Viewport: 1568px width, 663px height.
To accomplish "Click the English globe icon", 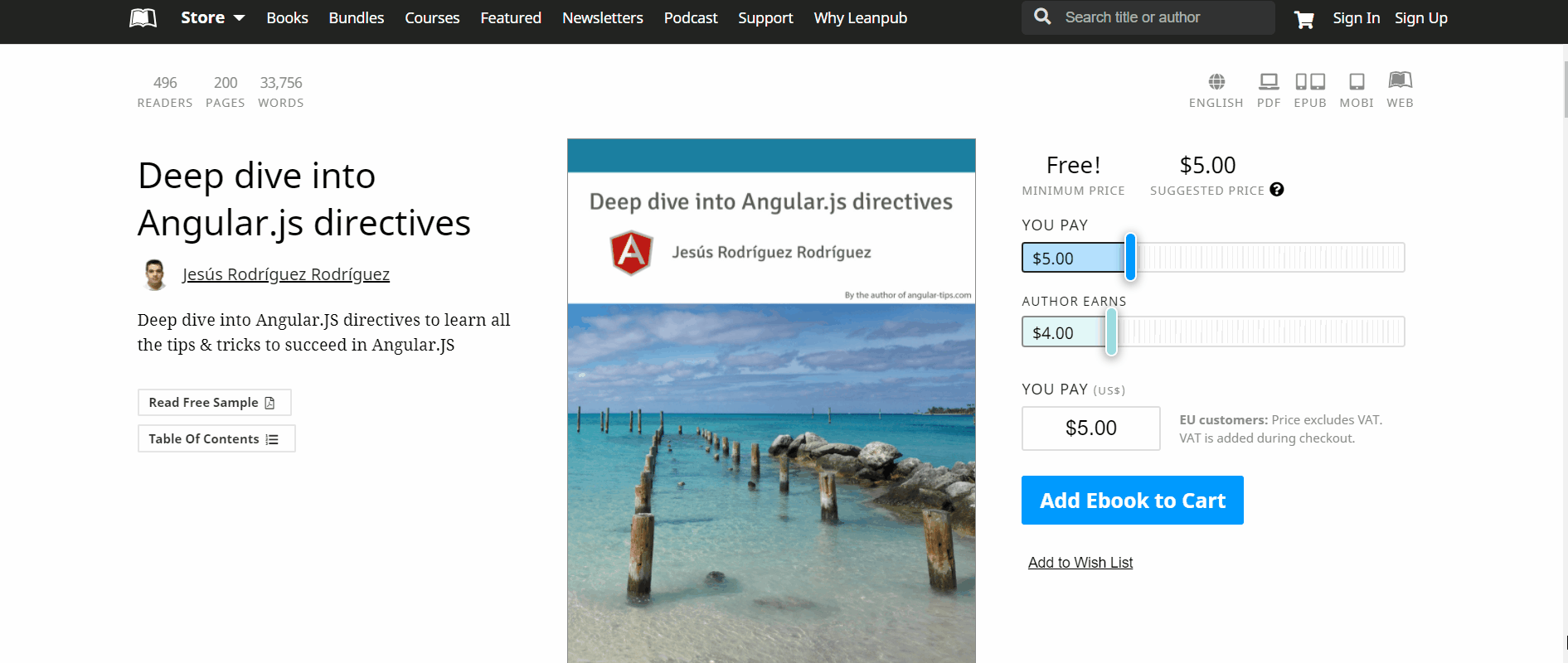I will point(1216,81).
